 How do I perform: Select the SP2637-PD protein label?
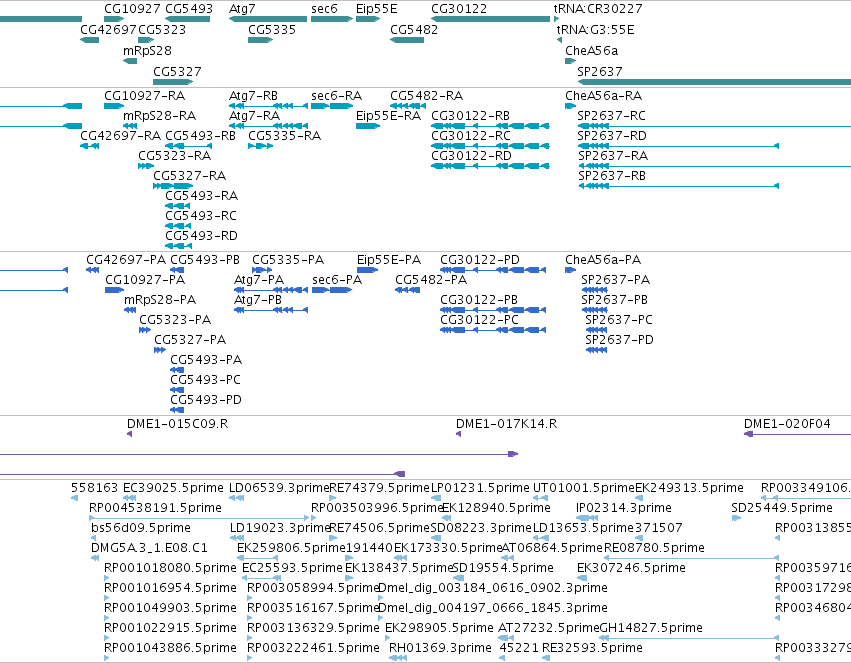(x=619, y=340)
